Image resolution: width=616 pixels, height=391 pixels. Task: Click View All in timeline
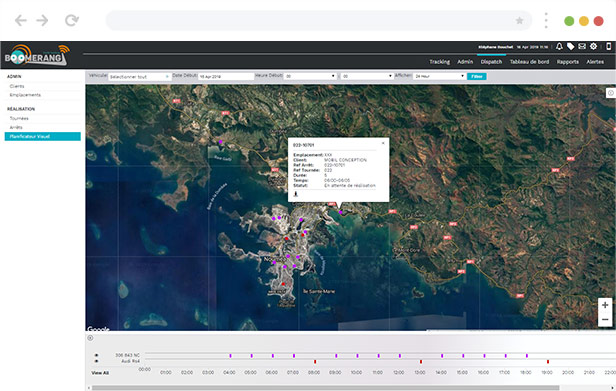[100, 373]
